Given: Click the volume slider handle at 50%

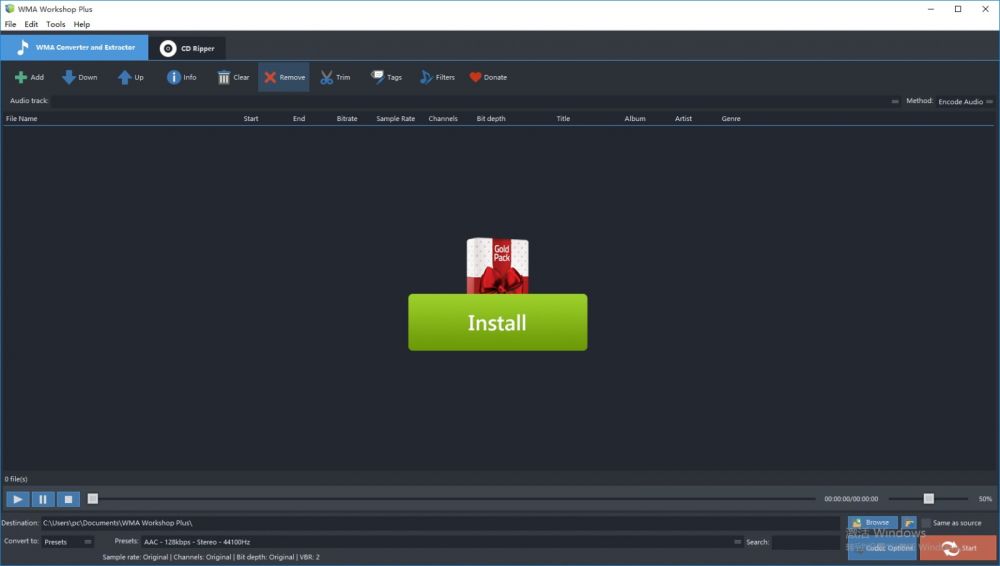Looking at the screenshot, I should tap(929, 498).
